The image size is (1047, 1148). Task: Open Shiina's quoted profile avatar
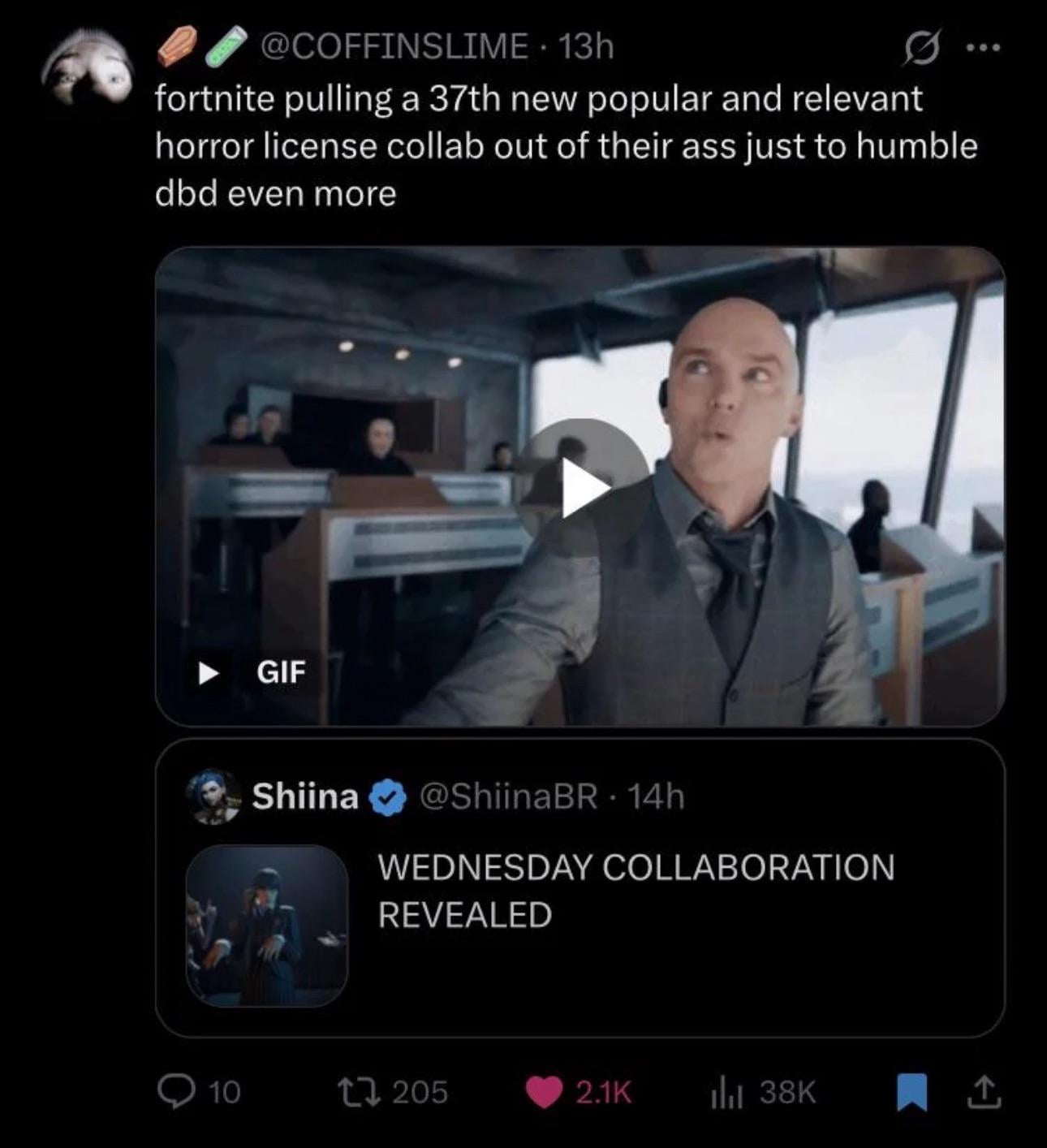pyautogui.click(x=213, y=796)
